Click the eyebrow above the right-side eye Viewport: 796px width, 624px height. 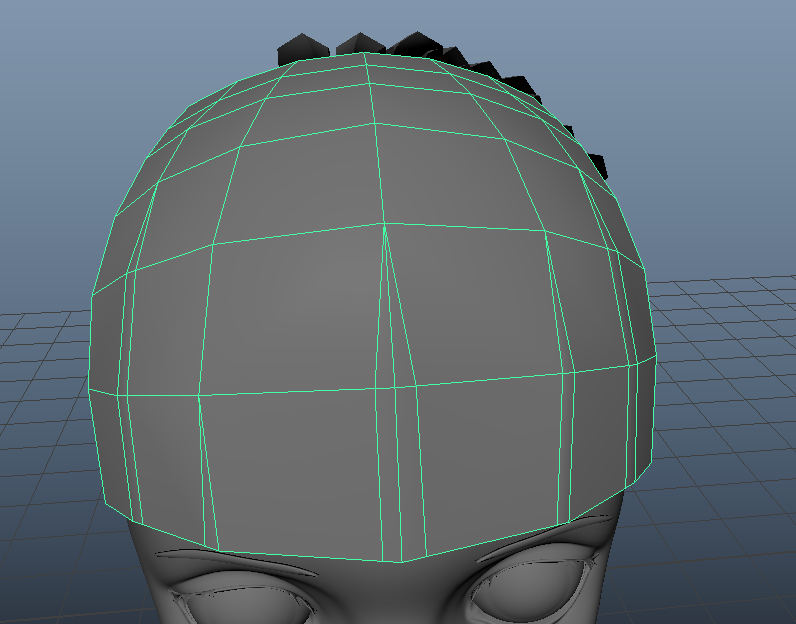coord(544,537)
